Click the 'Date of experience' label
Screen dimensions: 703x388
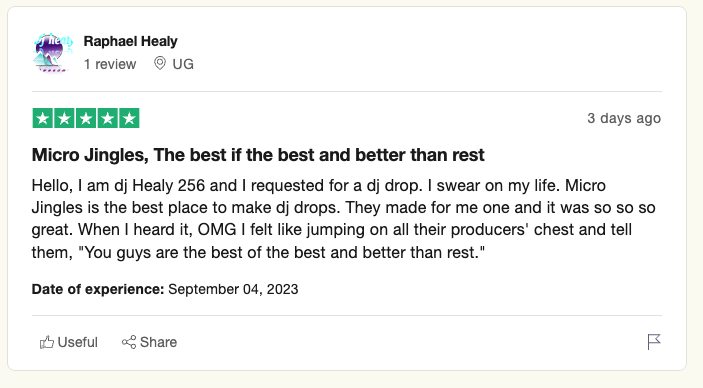point(98,289)
